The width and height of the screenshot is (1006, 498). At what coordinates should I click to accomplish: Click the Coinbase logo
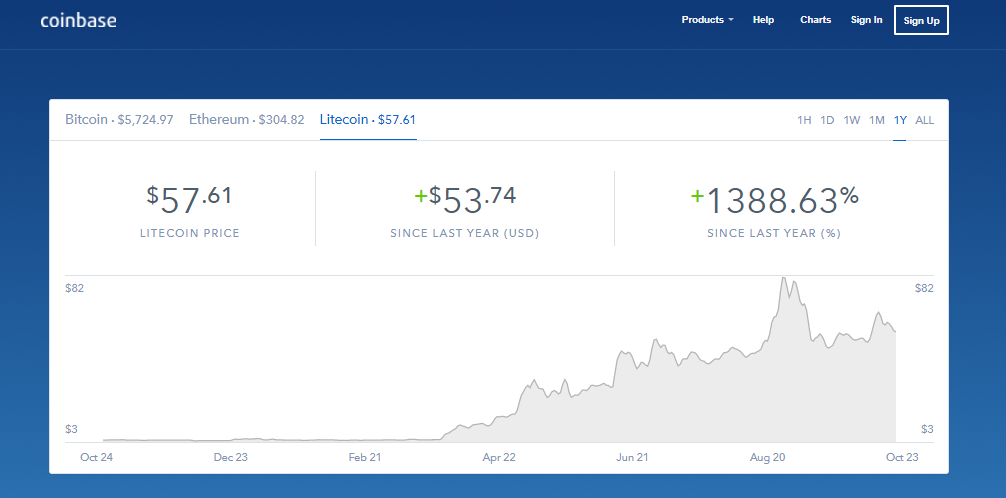[78, 20]
